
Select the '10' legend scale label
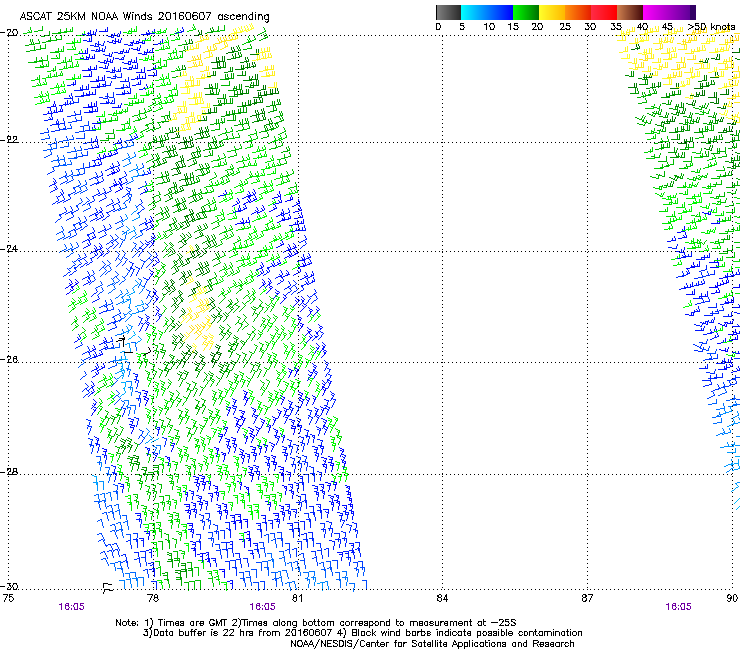(489, 27)
